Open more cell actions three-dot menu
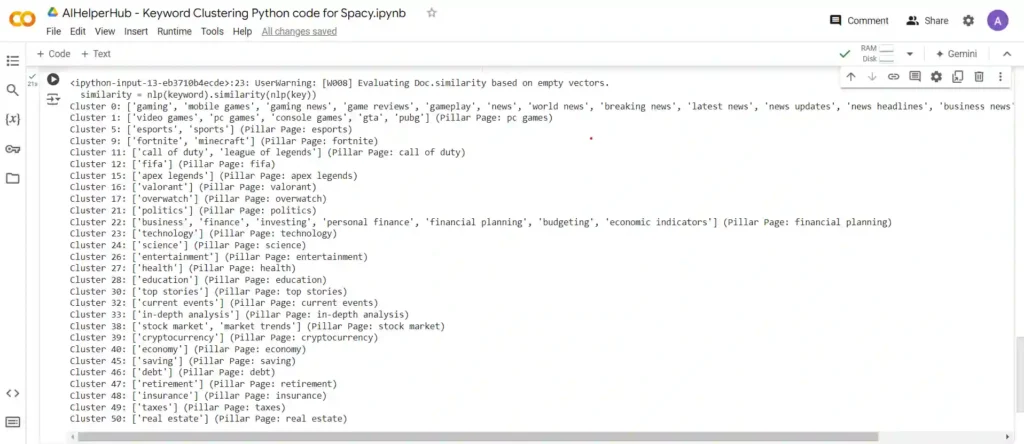Image resolution: width=1024 pixels, height=444 pixels. (x=1000, y=76)
